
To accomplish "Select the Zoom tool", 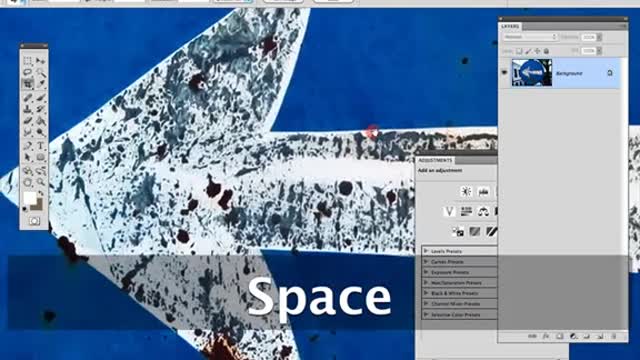I will coord(40,182).
